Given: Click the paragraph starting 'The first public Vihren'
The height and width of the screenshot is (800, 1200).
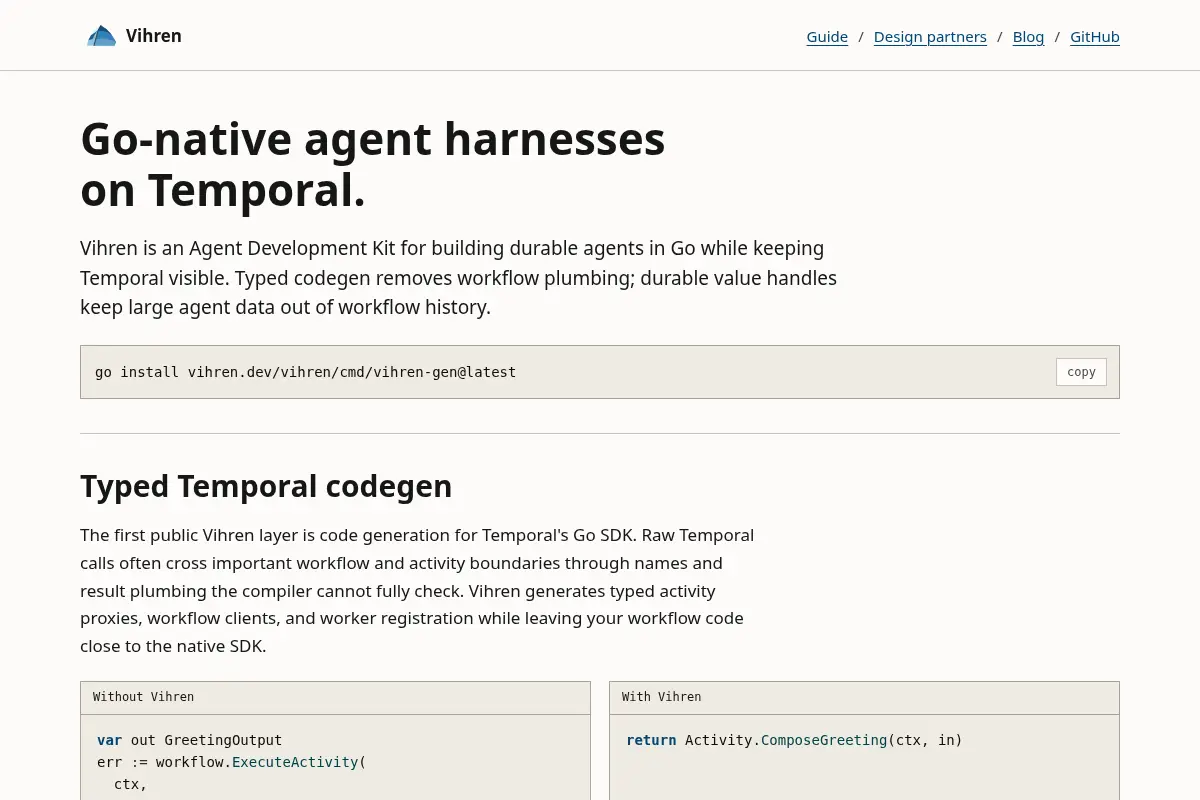Looking at the screenshot, I should [417, 590].
